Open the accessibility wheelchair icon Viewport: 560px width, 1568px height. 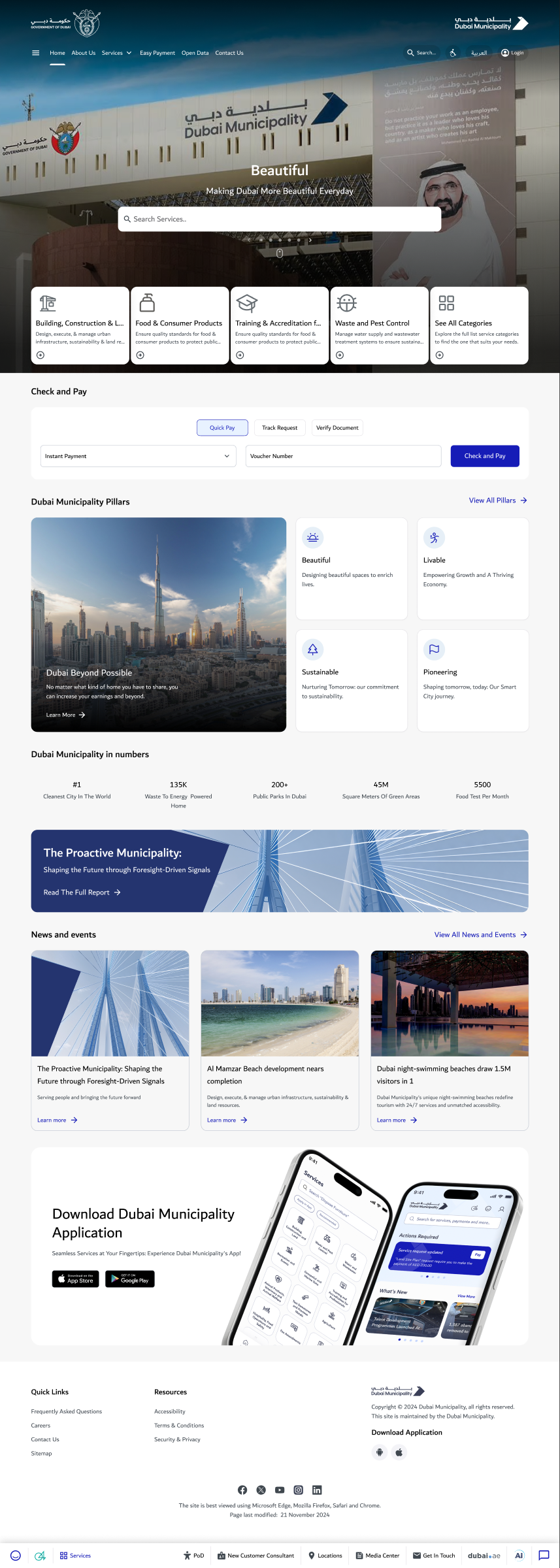[x=453, y=53]
